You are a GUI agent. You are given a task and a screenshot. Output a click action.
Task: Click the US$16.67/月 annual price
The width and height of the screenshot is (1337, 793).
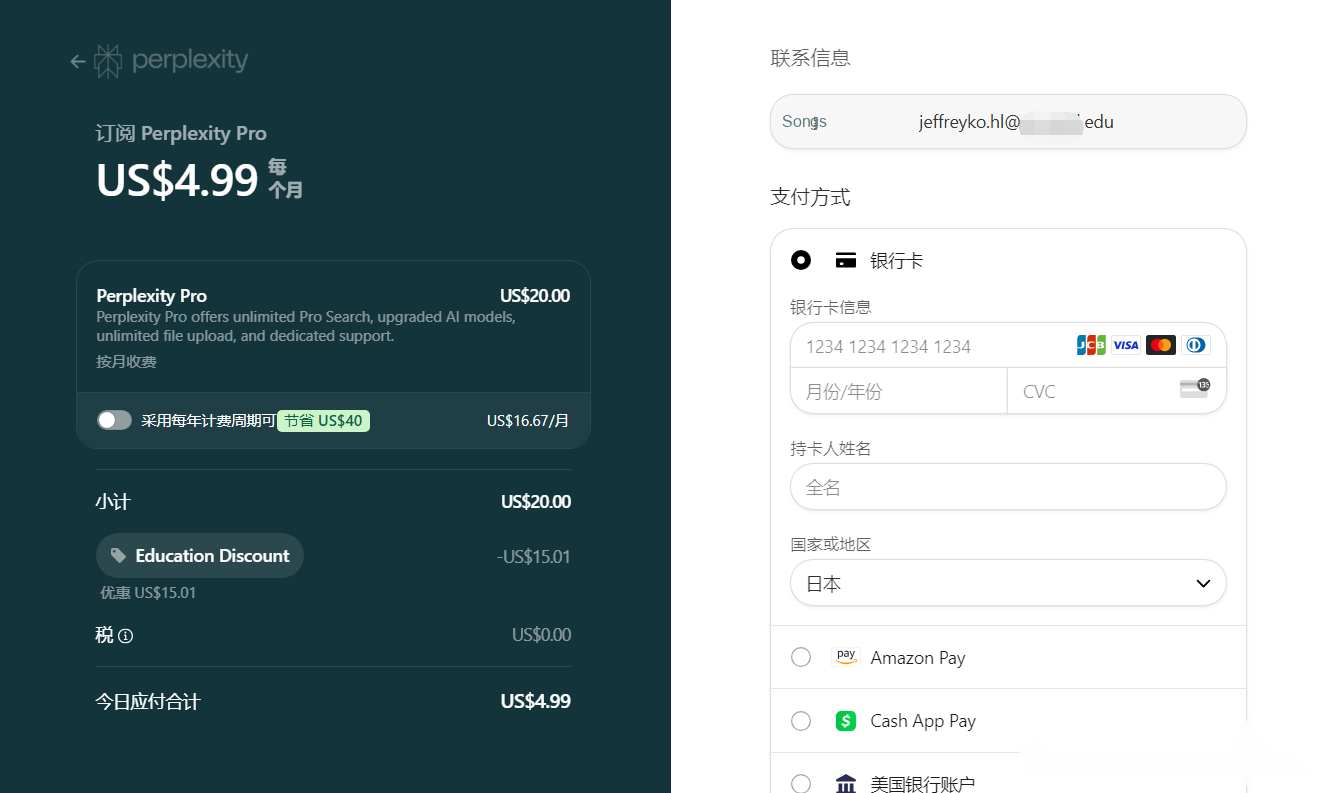528,421
